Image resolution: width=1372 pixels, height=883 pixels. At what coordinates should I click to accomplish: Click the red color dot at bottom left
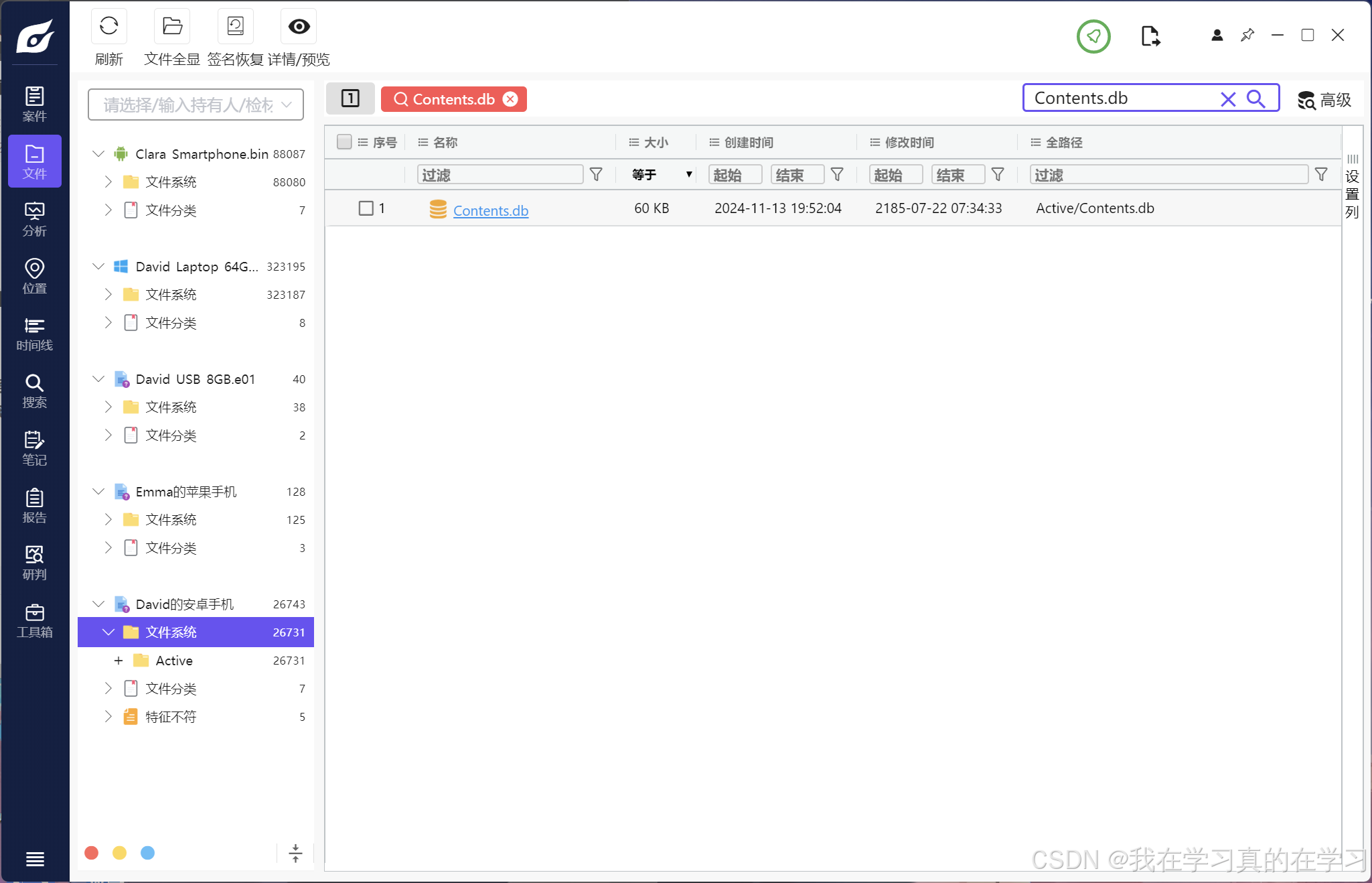click(x=92, y=853)
